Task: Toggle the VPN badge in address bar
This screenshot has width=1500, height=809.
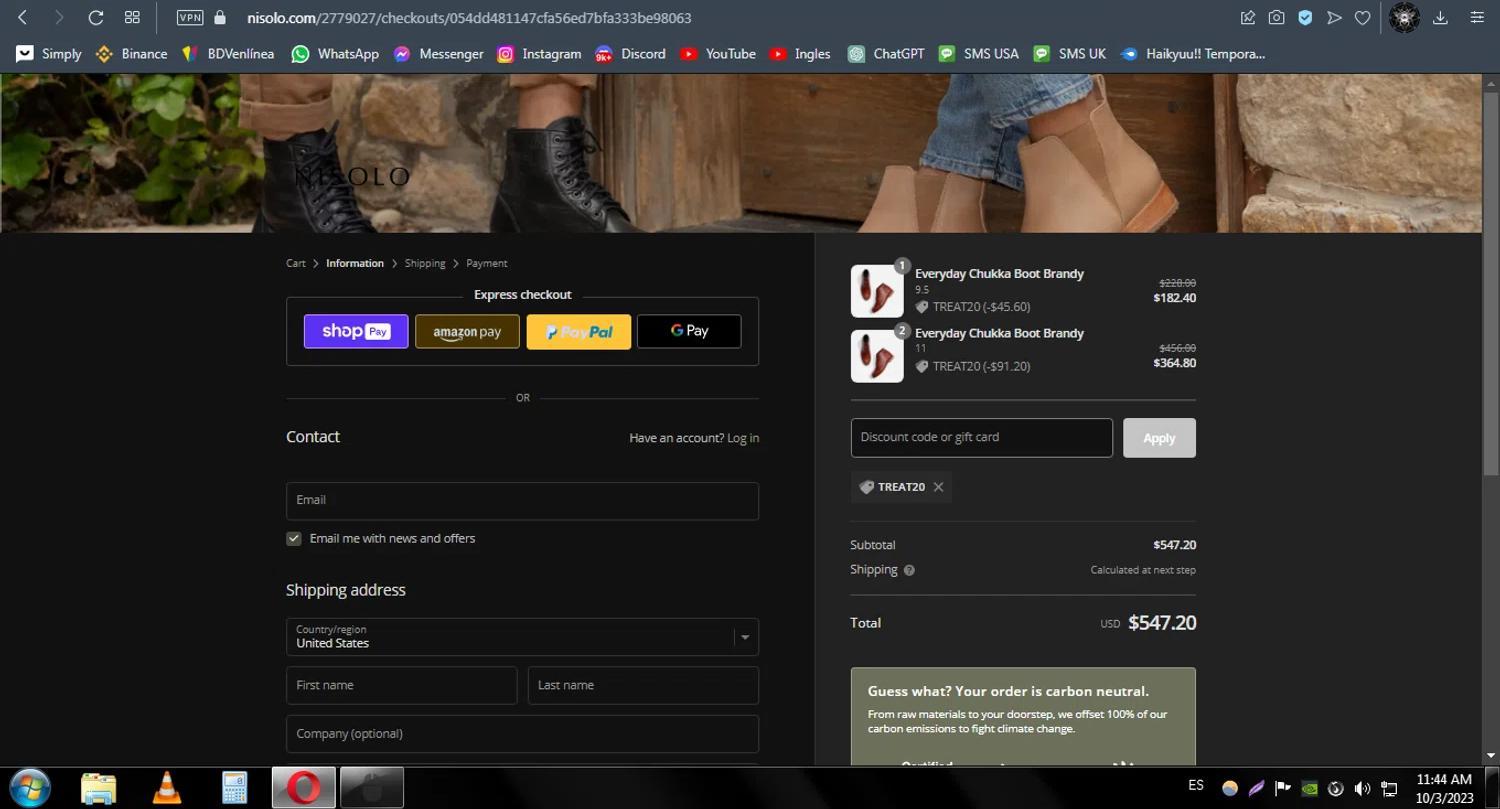Action: point(190,17)
